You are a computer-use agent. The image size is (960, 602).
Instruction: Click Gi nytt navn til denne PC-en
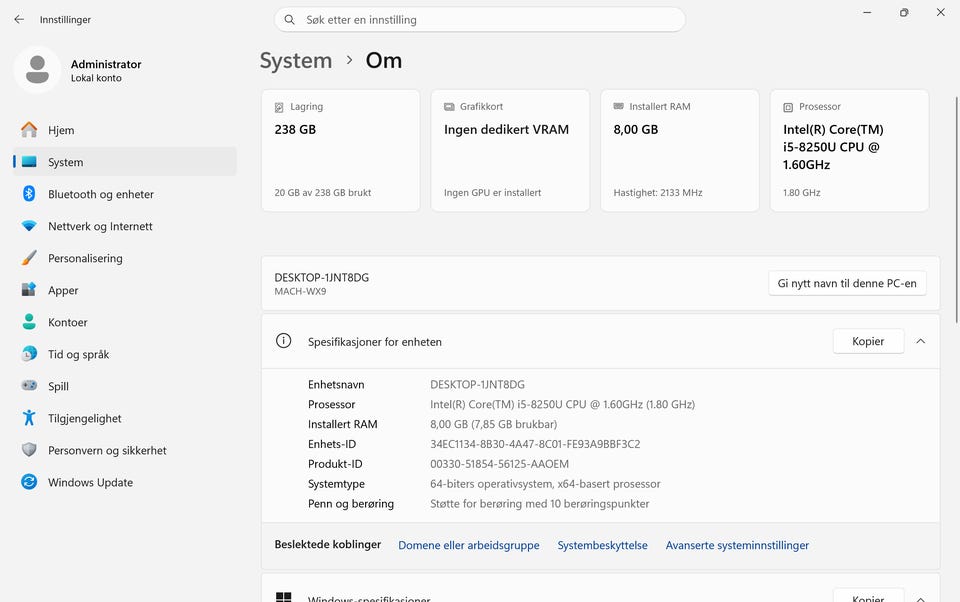847,283
